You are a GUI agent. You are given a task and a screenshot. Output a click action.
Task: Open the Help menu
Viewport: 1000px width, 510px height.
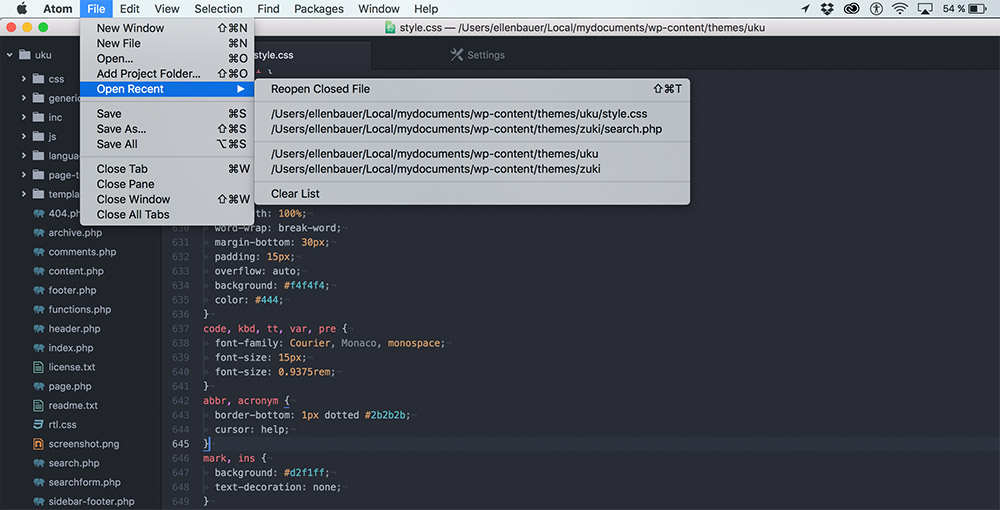coord(426,9)
